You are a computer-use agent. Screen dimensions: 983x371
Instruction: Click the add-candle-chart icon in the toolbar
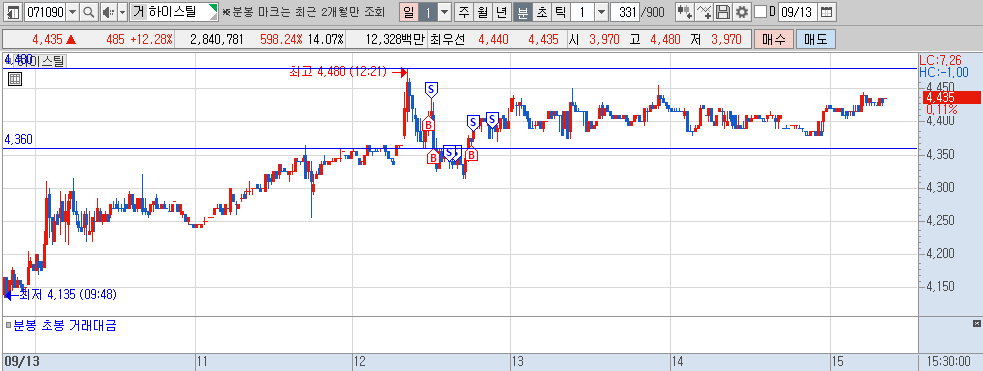pyautogui.click(x=685, y=11)
